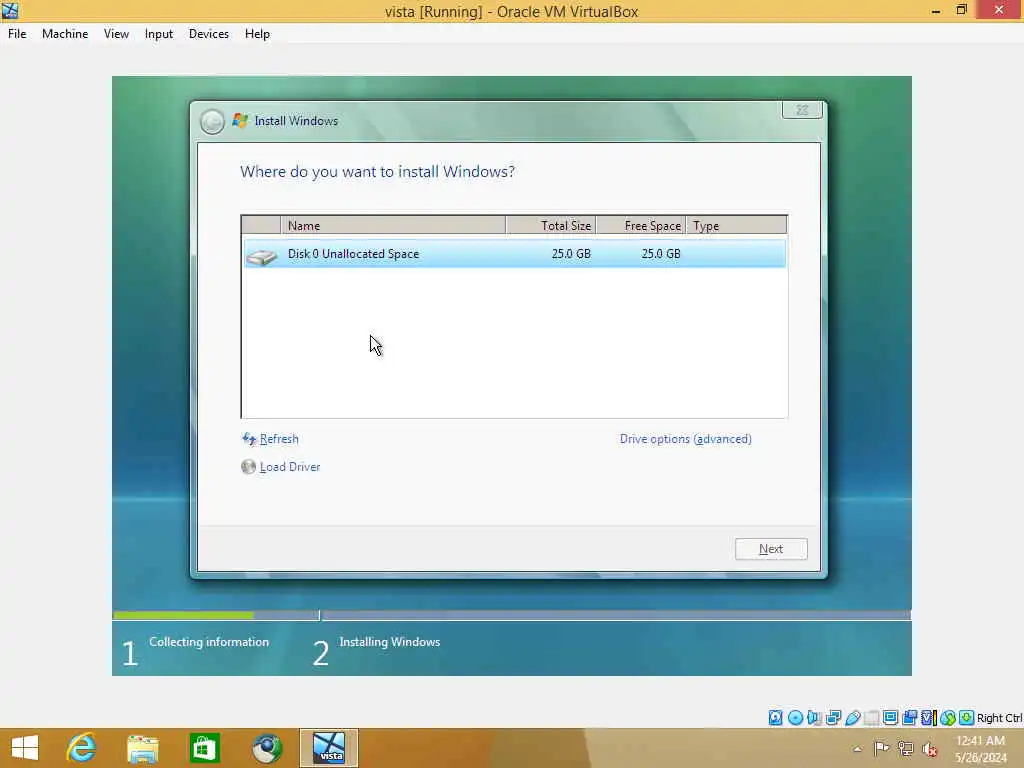Viewport: 1024px width, 768px height.
Task: Select the Disk 0 Unallocated Space row
Action: [514, 253]
